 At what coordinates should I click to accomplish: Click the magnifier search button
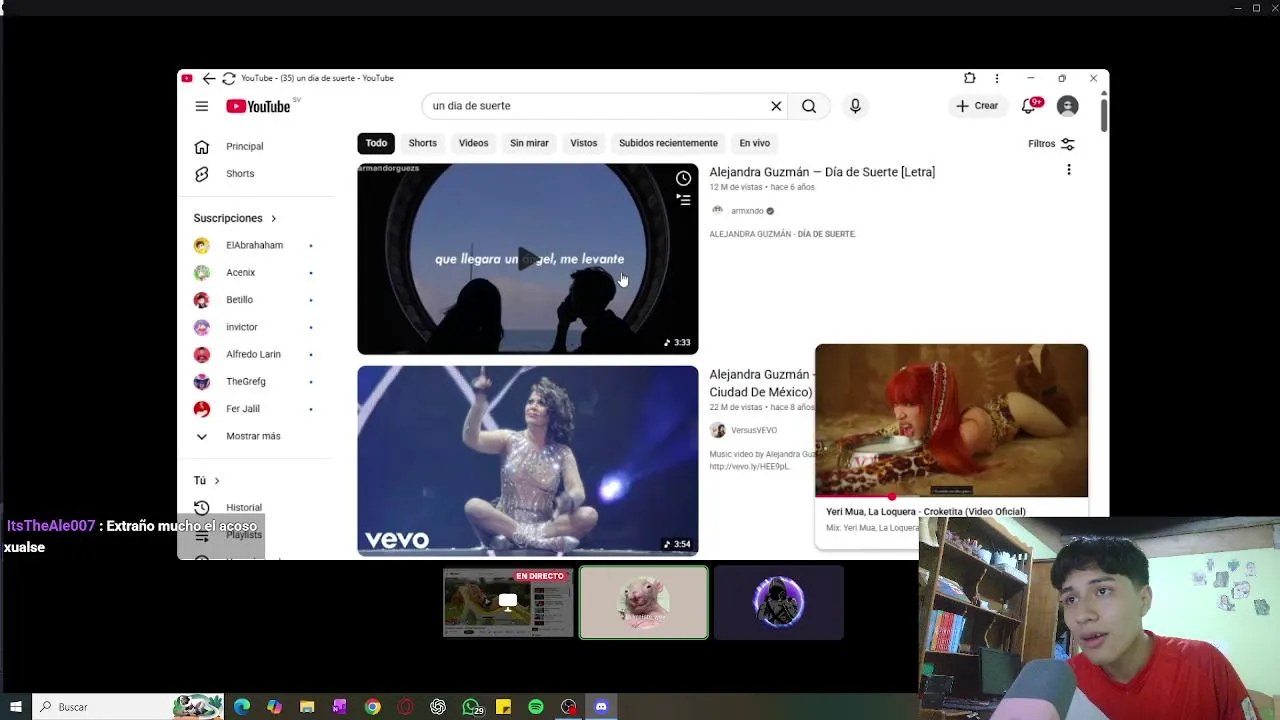pyautogui.click(x=809, y=106)
